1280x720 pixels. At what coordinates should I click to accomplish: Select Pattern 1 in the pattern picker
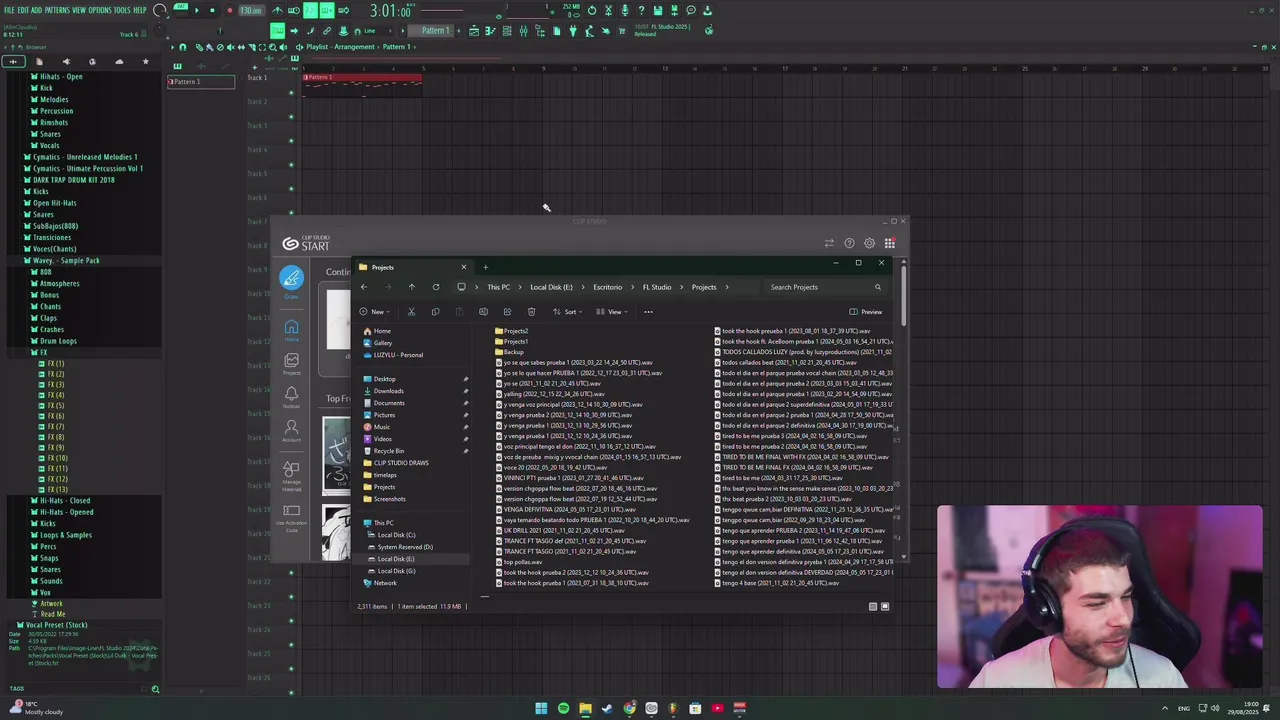201,82
